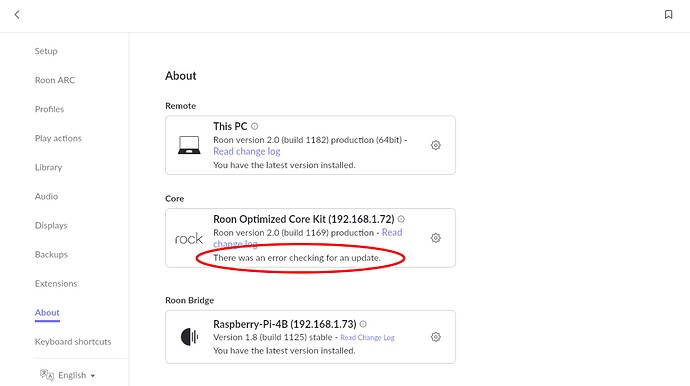This screenshot has width=690, height=386.
Task: Go to Play actions settings
Action: pos(58,138)
